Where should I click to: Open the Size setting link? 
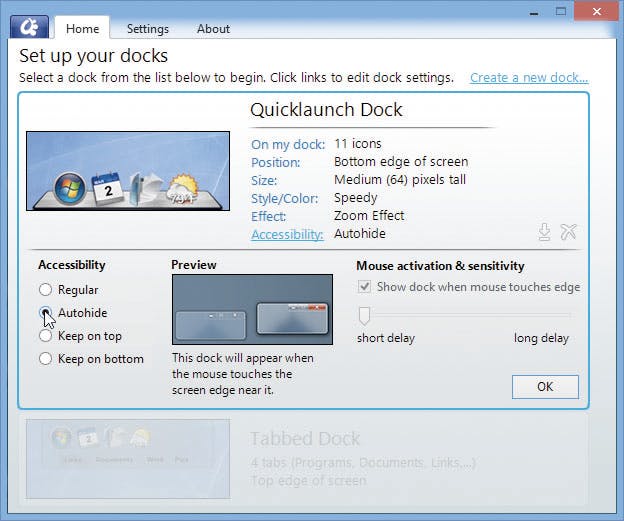coord(264,181)
